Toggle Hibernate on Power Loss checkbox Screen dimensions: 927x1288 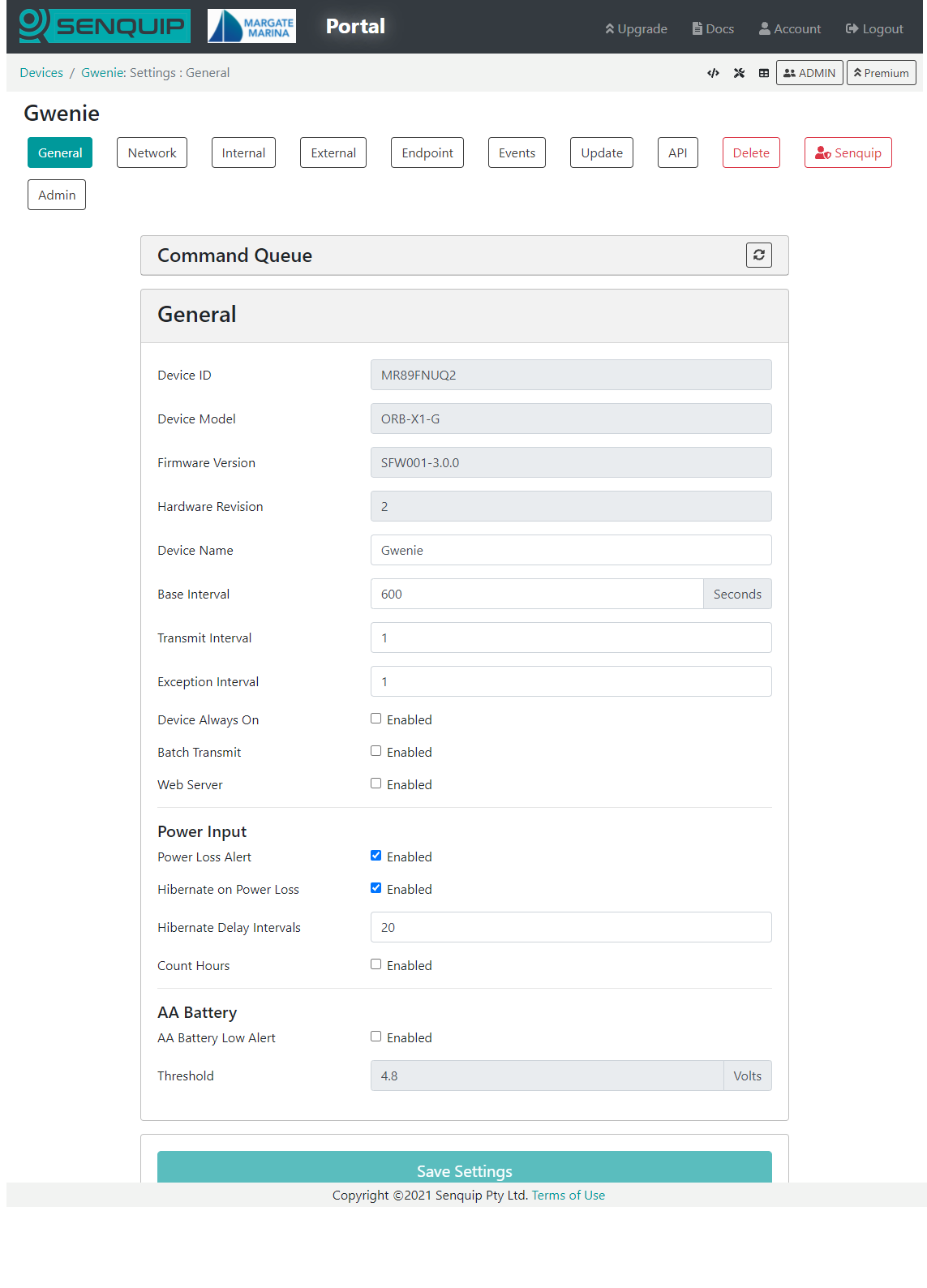tap(376, 888)
